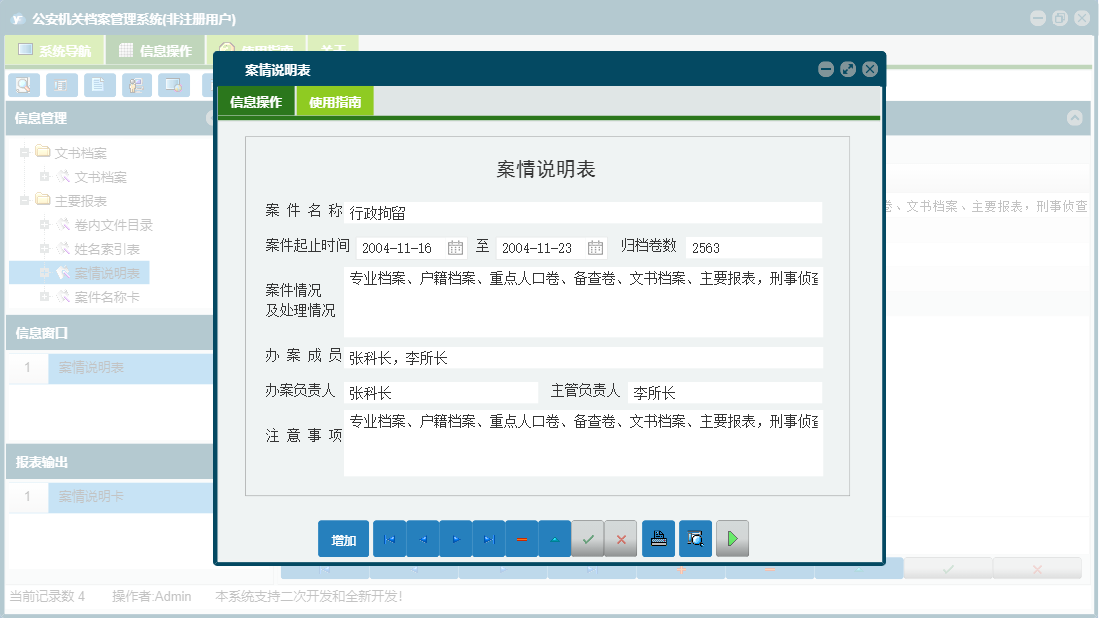Click the green run arrow icon

(x=732, y=538)
